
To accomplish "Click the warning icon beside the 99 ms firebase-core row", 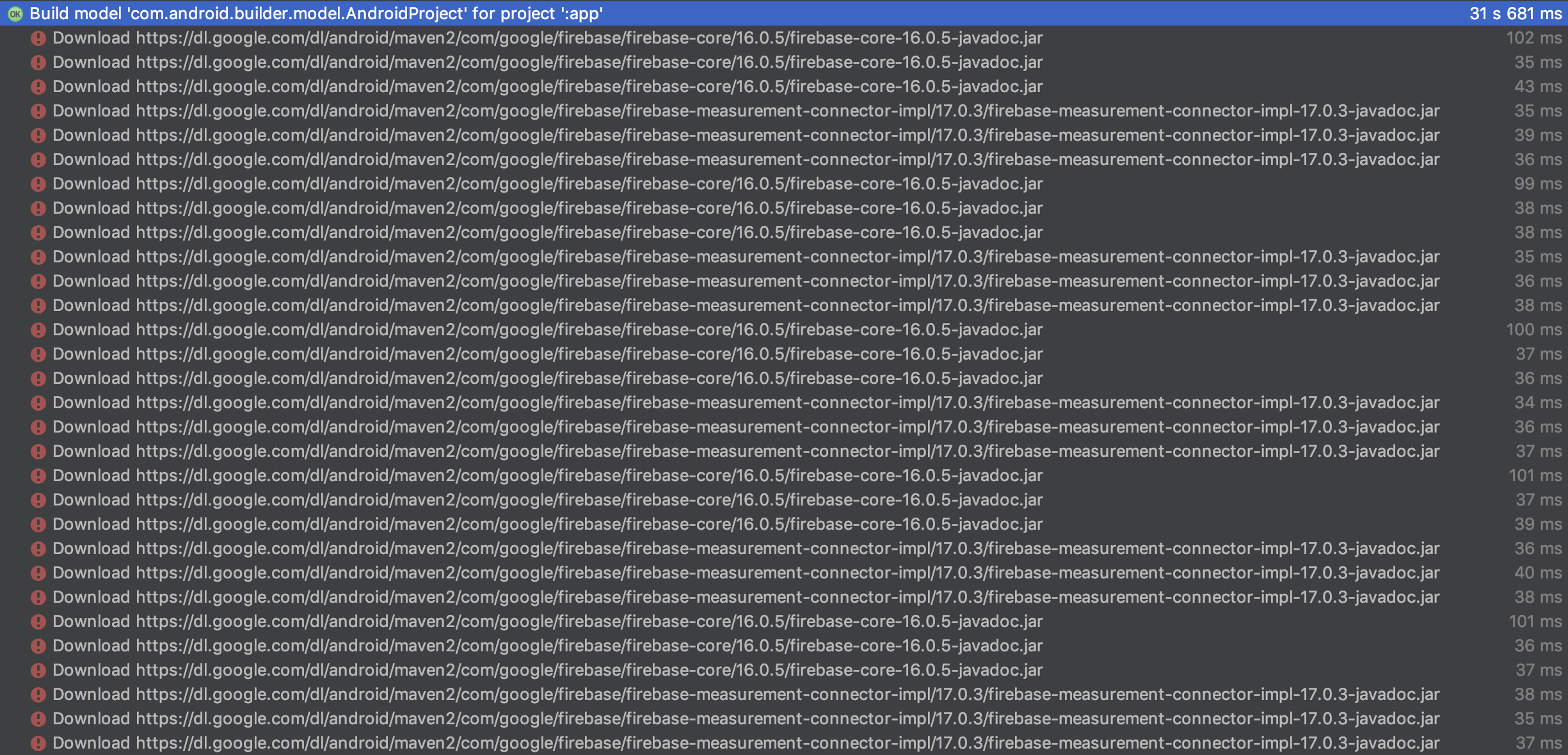I will tap(38, 184).
